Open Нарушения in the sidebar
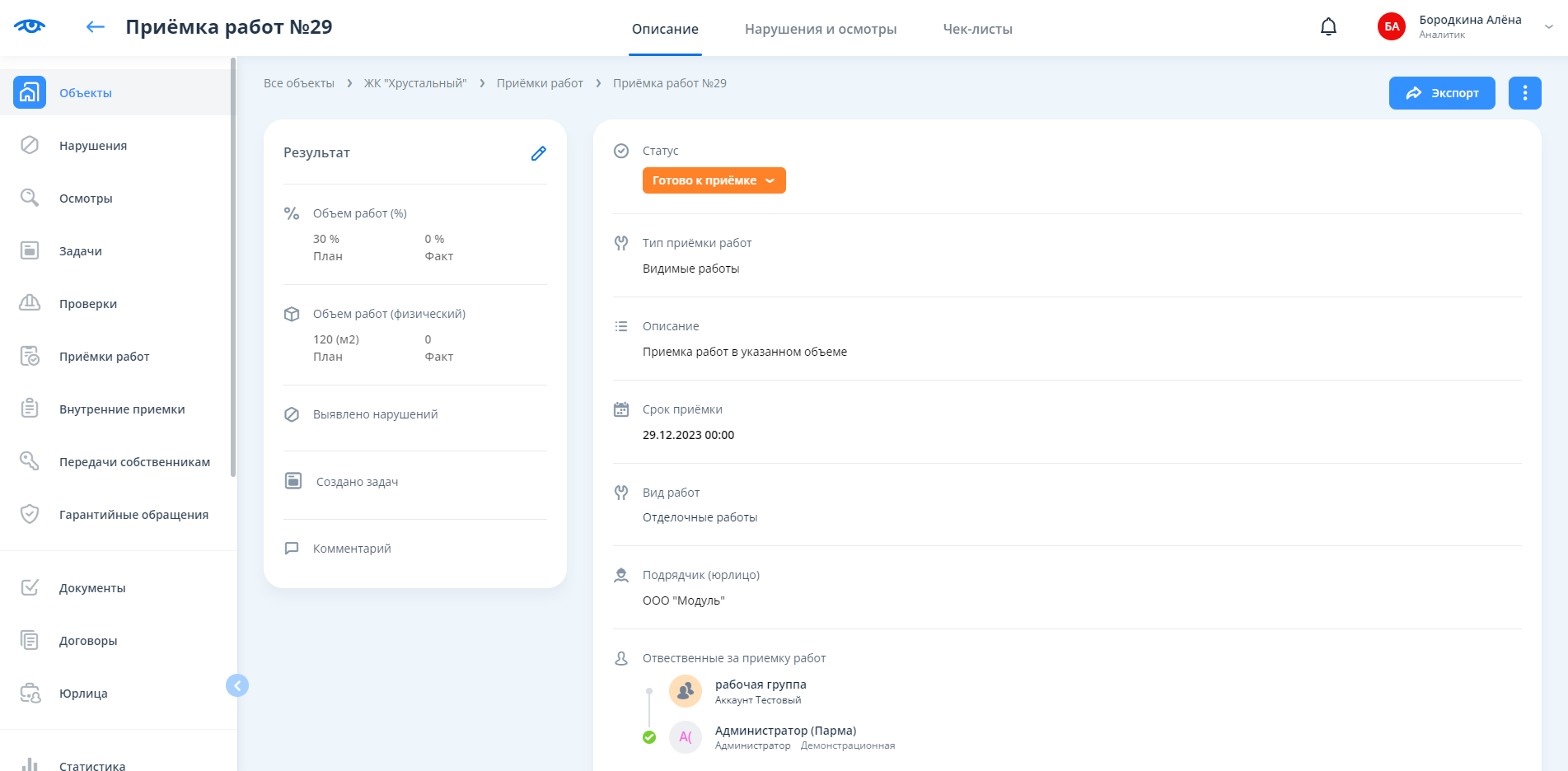This screenshot has width=1568, height=771. point(92,146)
